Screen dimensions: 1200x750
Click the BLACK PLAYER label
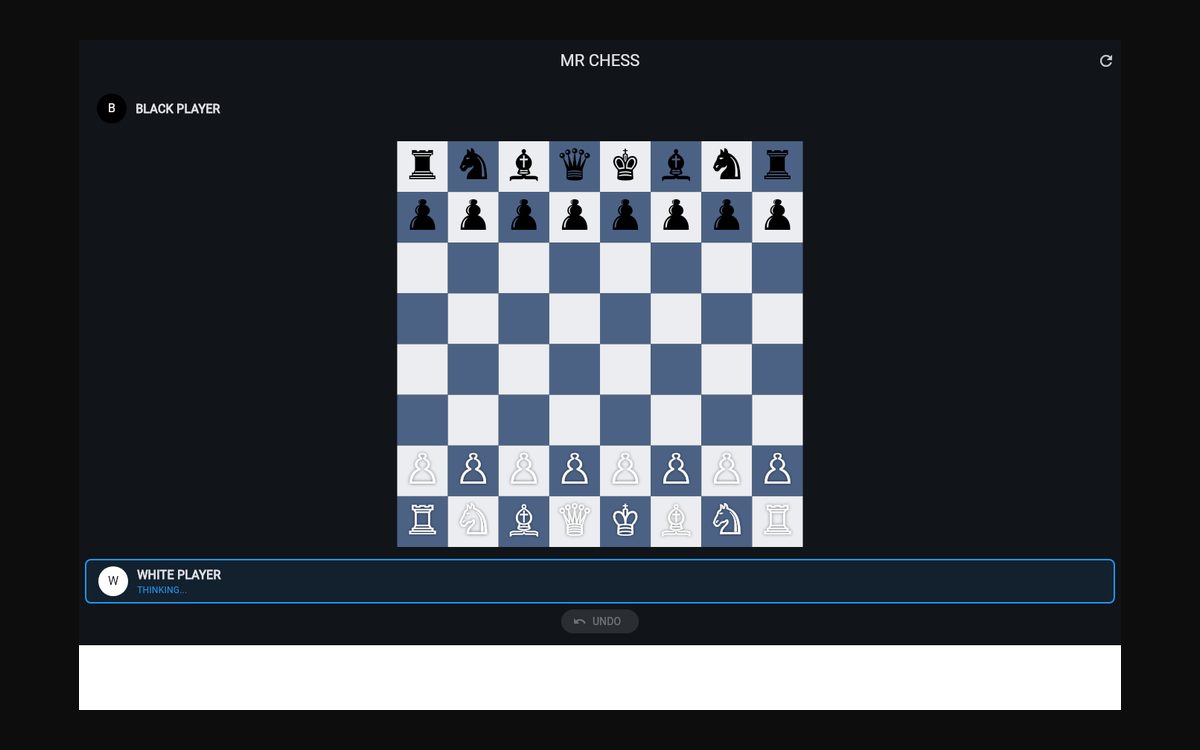pos(178,109)
